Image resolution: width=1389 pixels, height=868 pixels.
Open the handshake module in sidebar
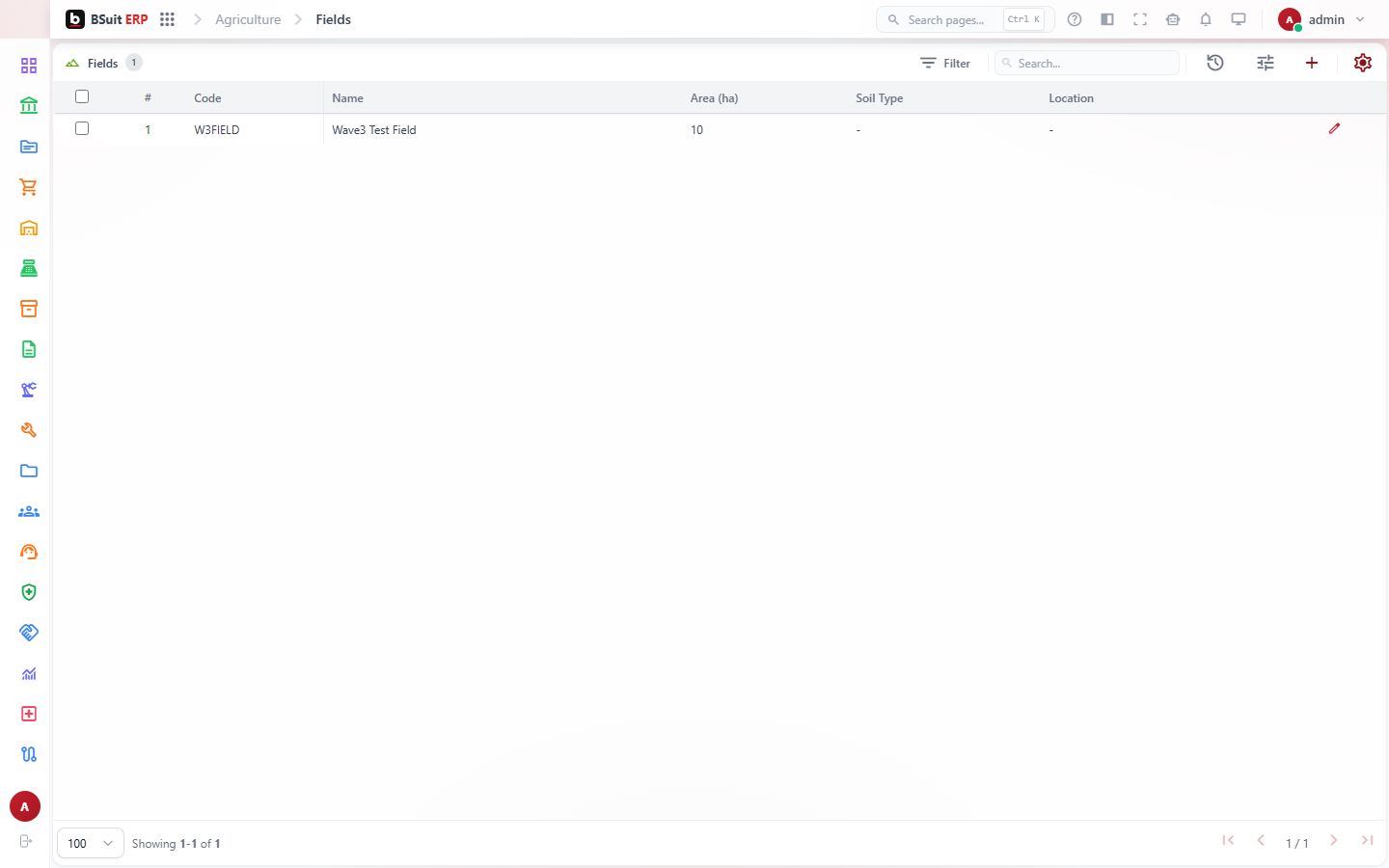coord(29,633)
